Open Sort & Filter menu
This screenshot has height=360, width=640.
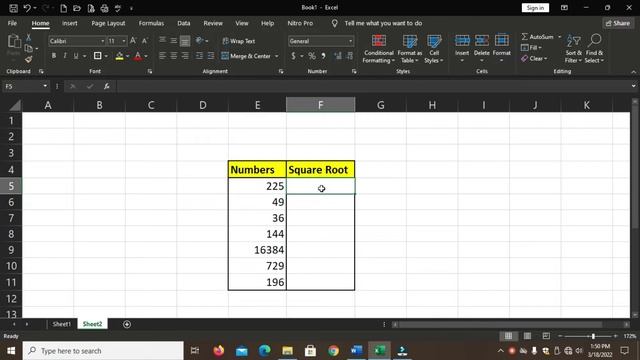coord(573,49)
